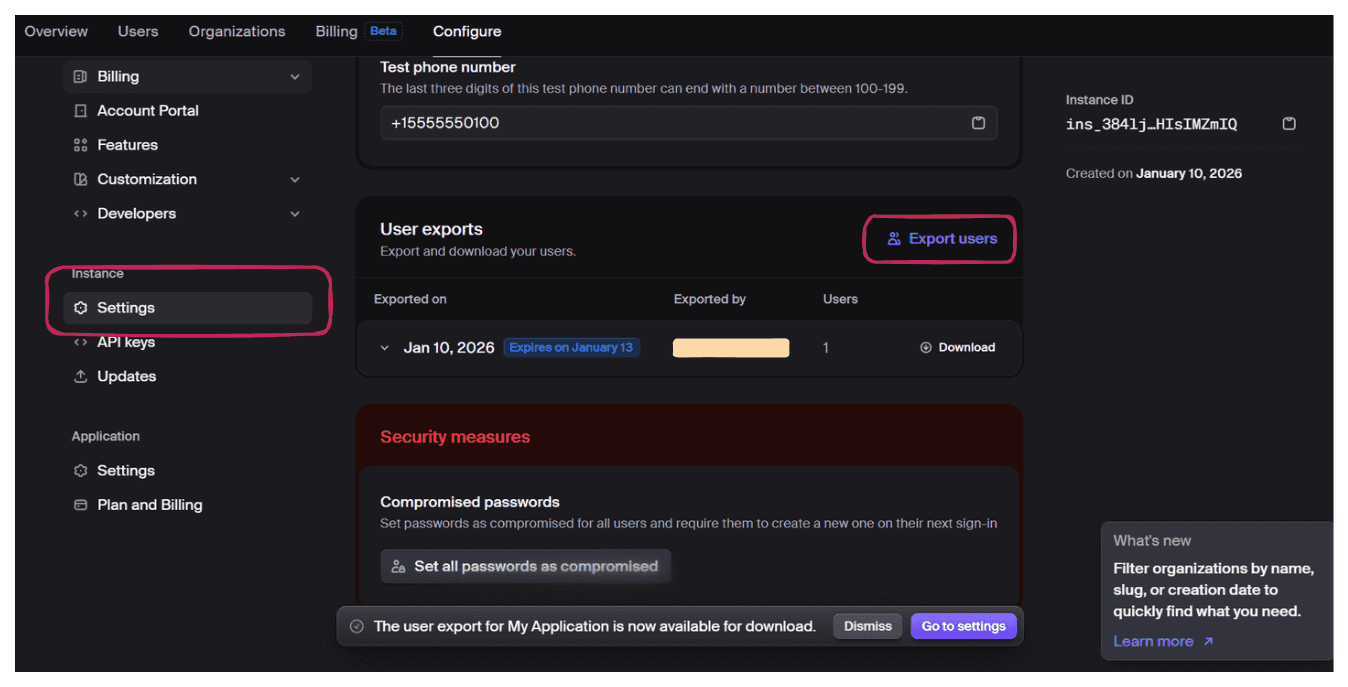Click the API keys code icon
The height and width of the screenshot is (687, 1348).
click(x=81, y=342)
